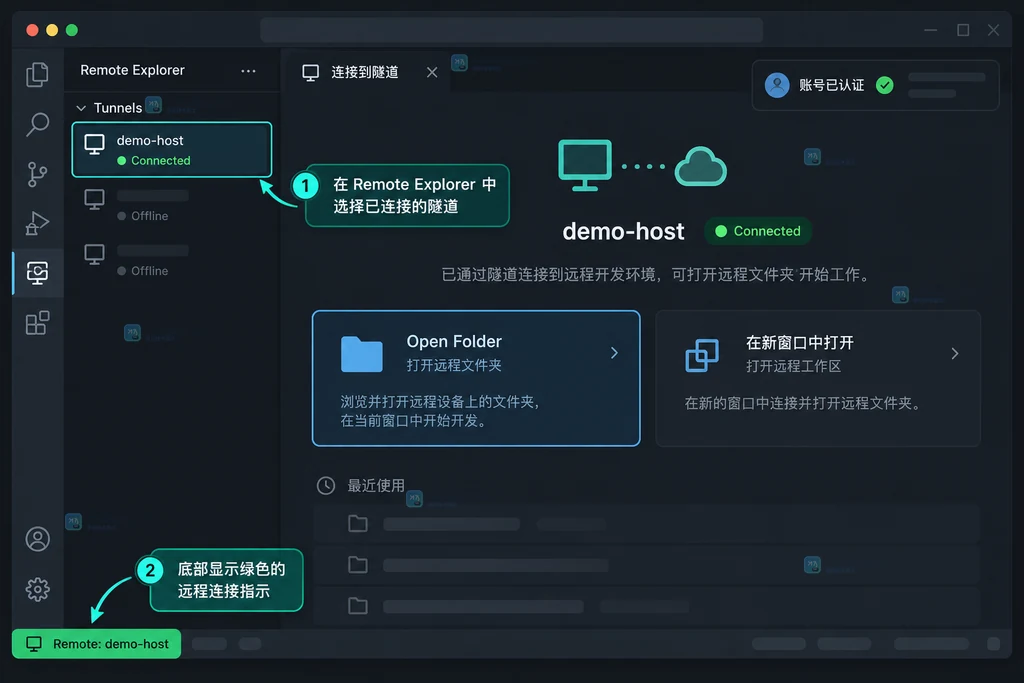Click the chevron on 在新窗口中打开 card
1024x683 pixels.
click(x=955, y=353)
